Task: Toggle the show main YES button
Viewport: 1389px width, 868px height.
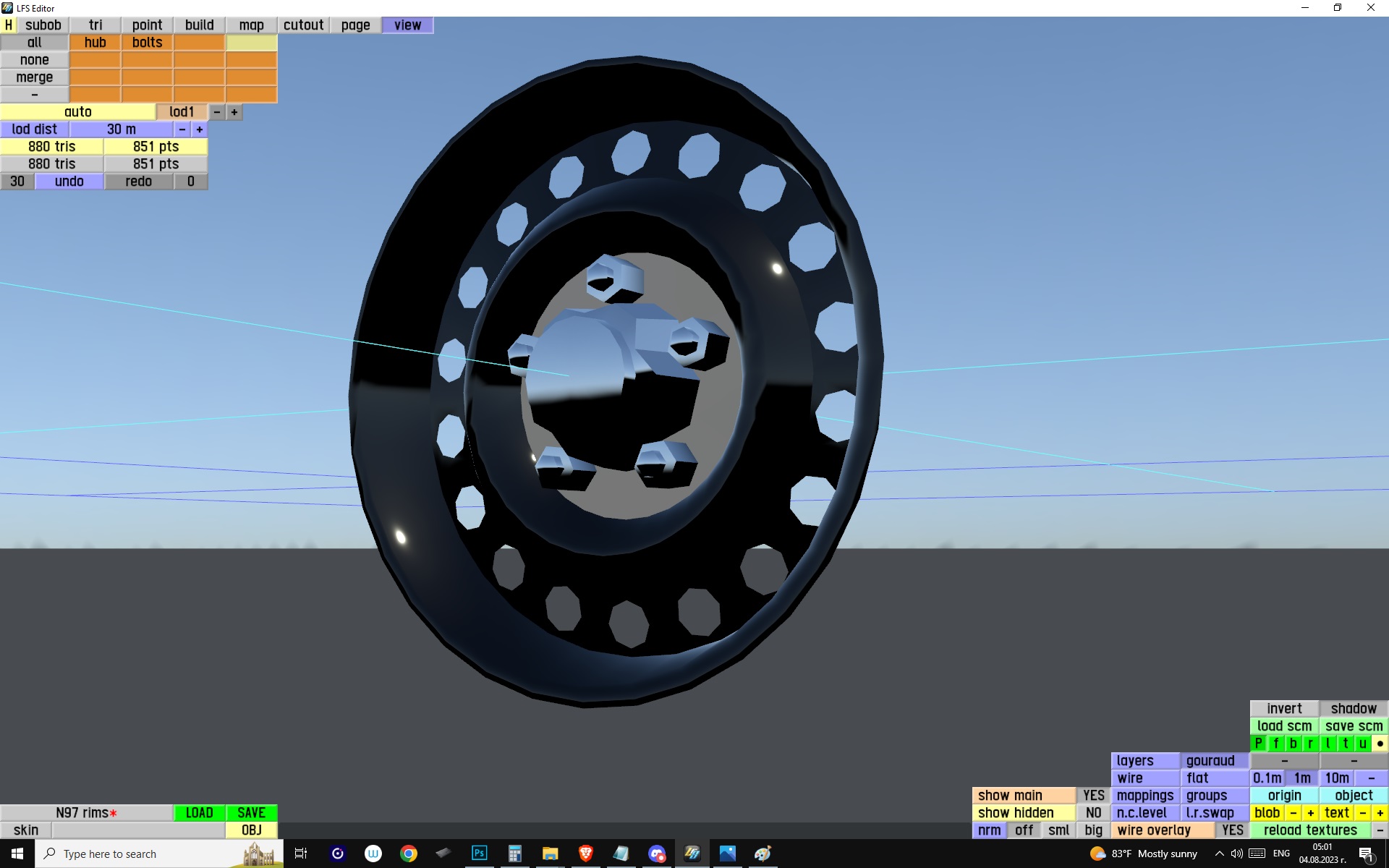Action: tap(1093, 795)
